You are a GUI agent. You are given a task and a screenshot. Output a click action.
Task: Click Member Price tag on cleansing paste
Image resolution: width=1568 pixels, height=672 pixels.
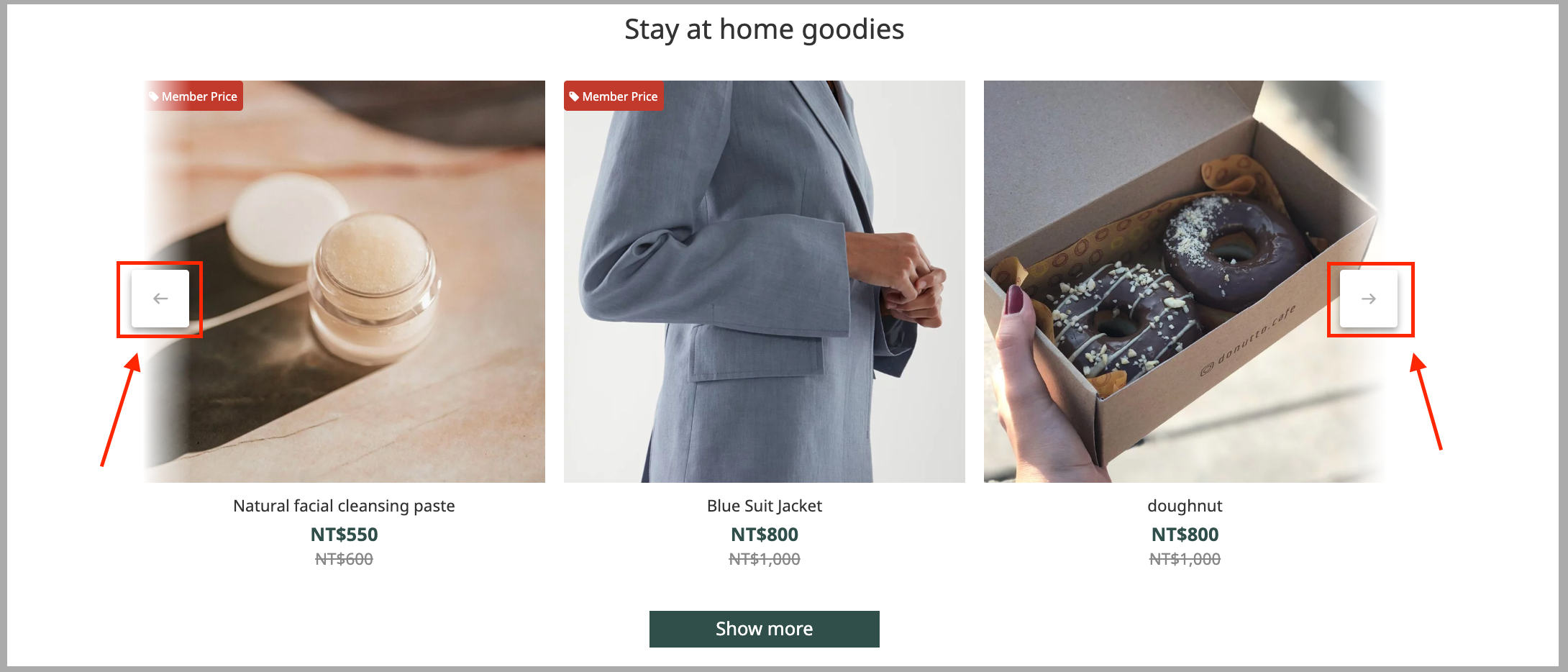point(193,96)
